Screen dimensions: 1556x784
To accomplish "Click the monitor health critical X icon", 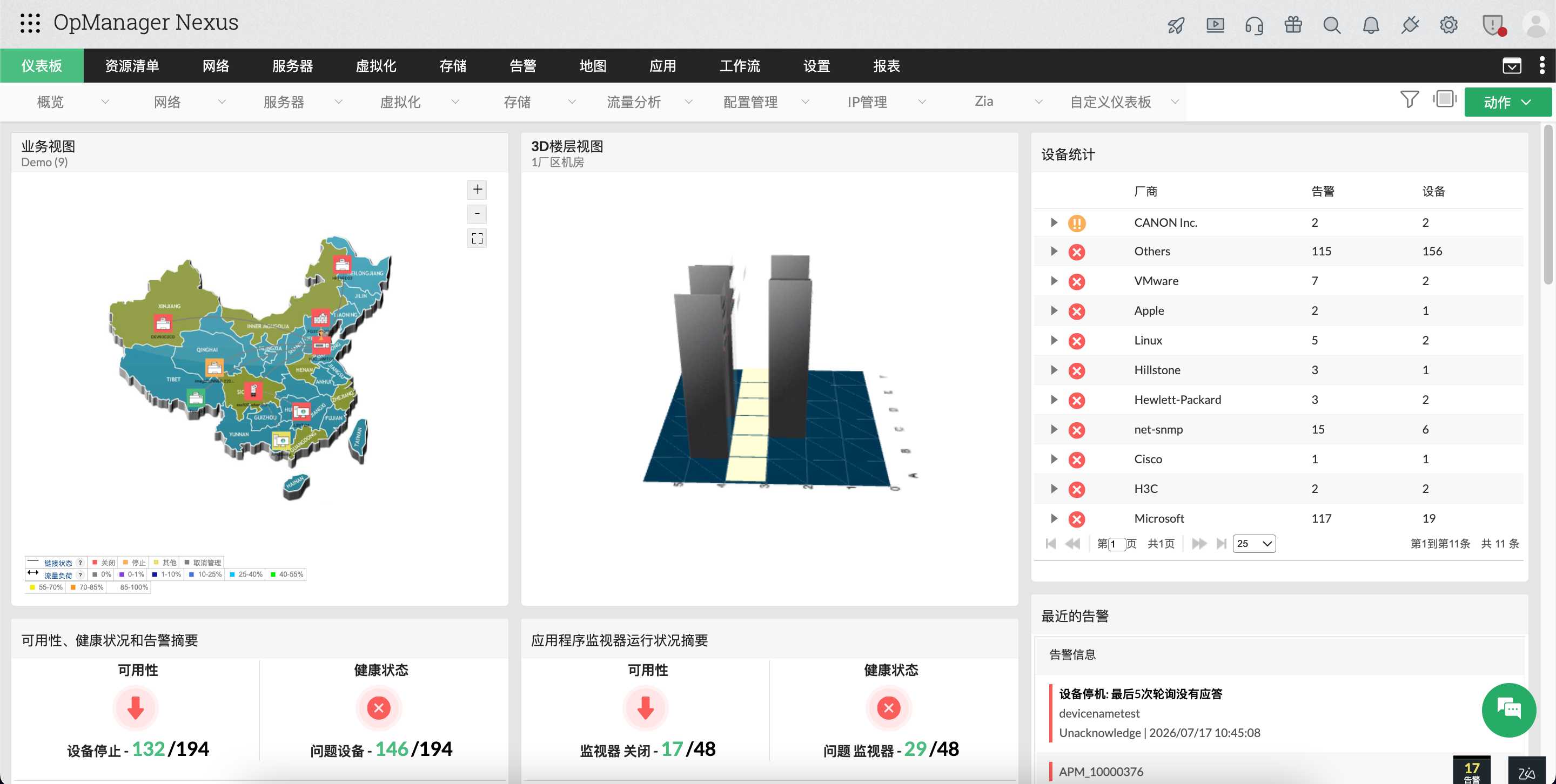I will pyautogui.click(x=889, y=708).
